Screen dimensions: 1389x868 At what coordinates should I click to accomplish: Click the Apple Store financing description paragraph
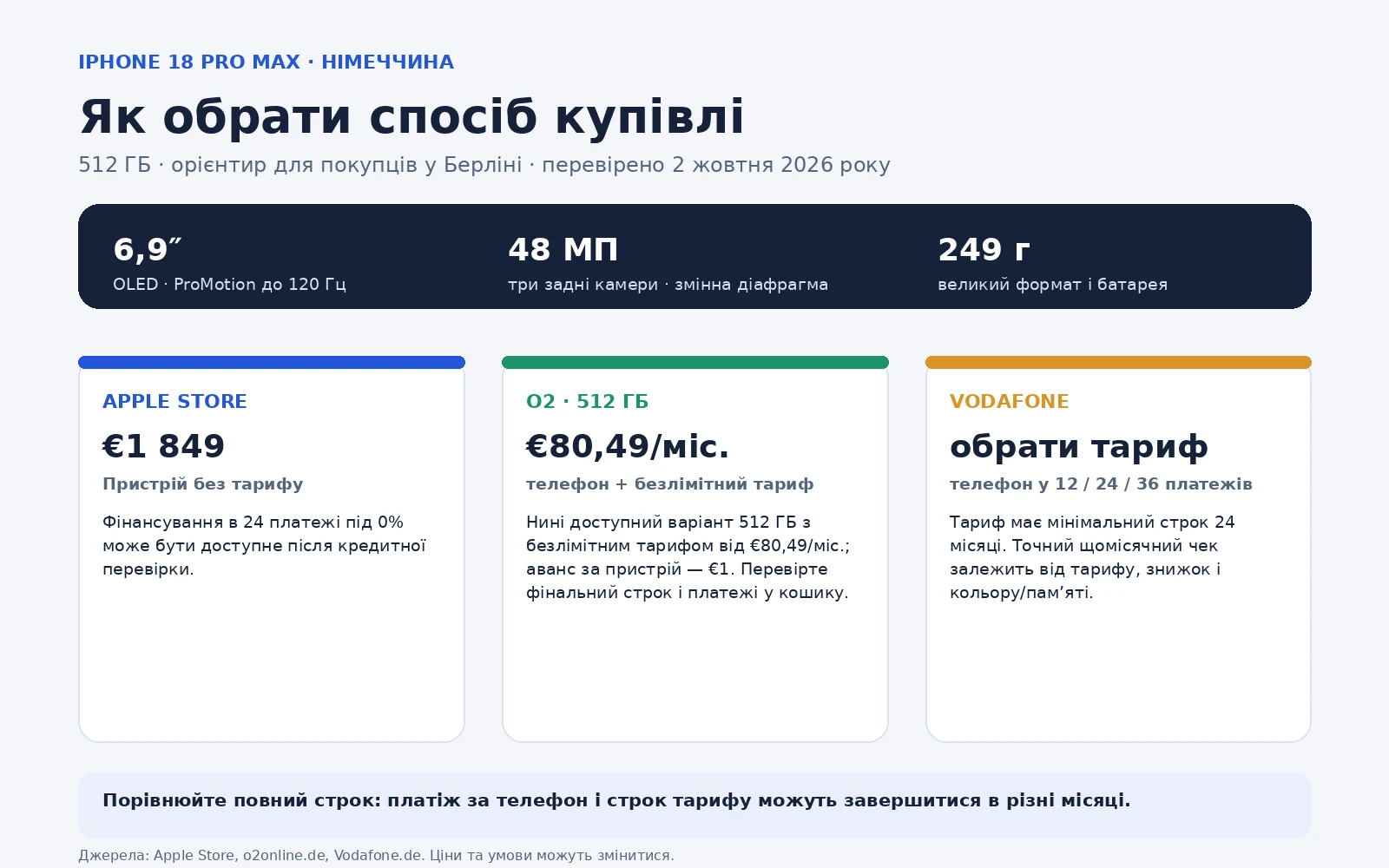point(264,545)
